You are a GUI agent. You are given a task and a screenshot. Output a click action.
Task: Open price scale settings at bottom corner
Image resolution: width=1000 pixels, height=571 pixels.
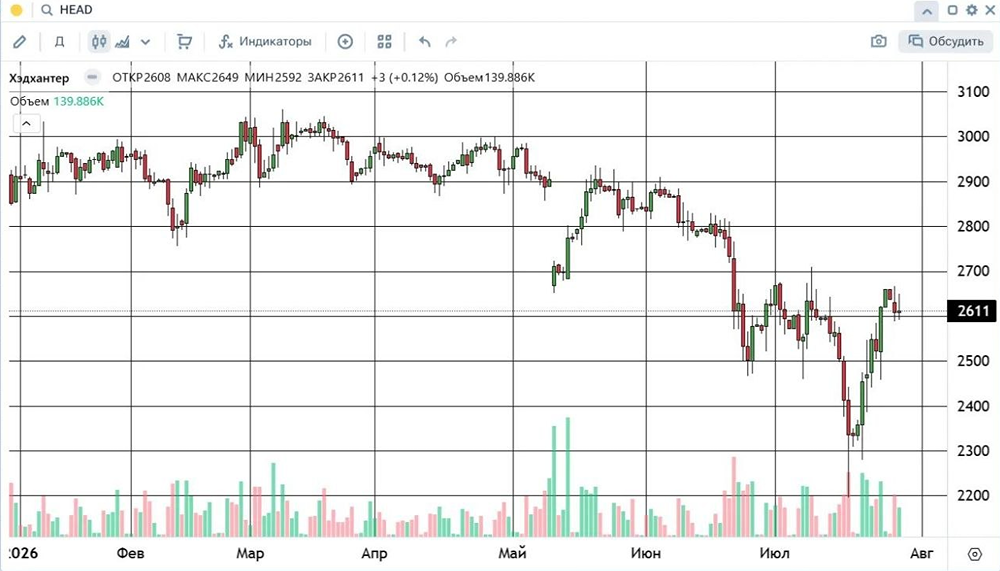tap(974, 553)
